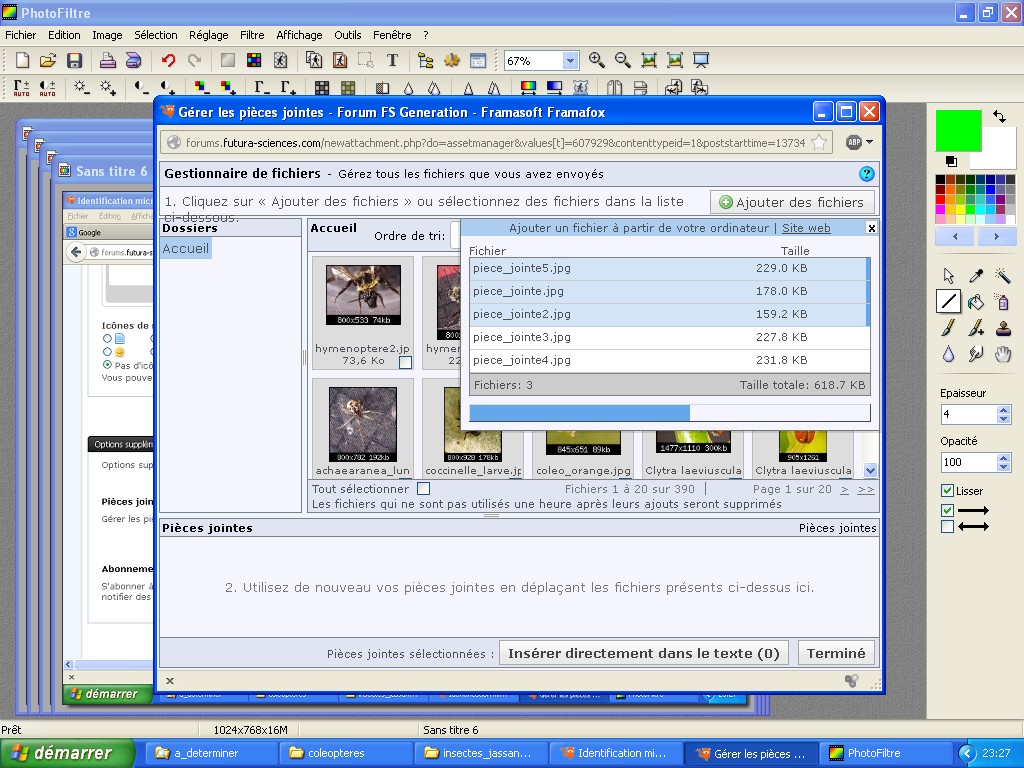Select the Accueil folder in Dossiers

click(x=185, y=248)
